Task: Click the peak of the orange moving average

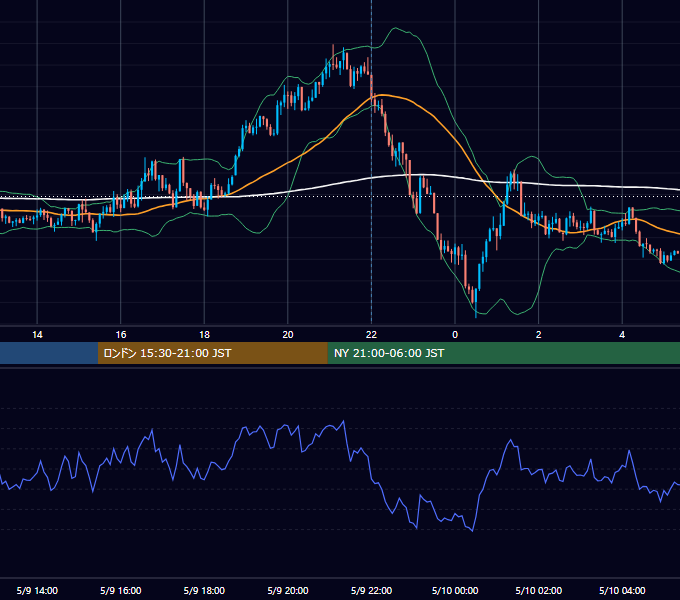Action: pyautogui.click(x=382, y=95)
